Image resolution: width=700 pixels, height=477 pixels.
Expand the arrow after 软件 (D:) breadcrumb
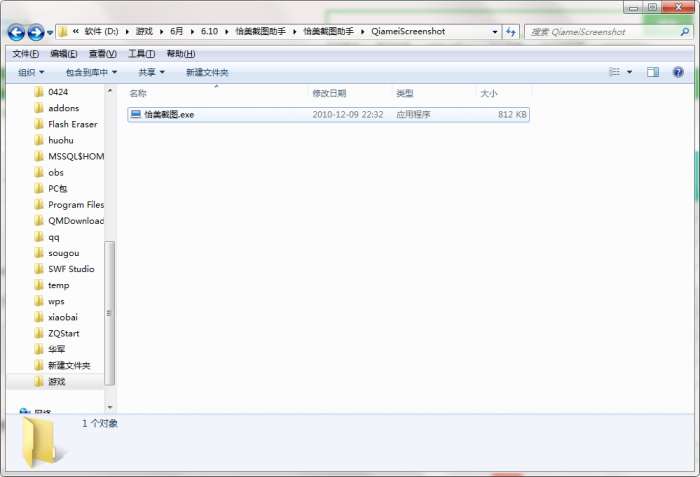pos(127,32)
